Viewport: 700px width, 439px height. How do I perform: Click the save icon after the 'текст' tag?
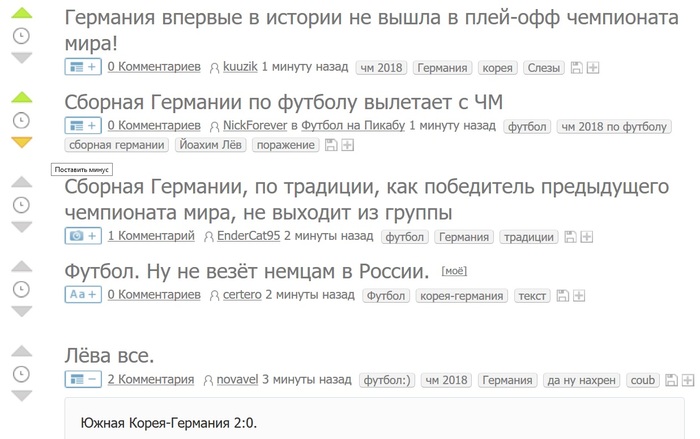point(562,296)
